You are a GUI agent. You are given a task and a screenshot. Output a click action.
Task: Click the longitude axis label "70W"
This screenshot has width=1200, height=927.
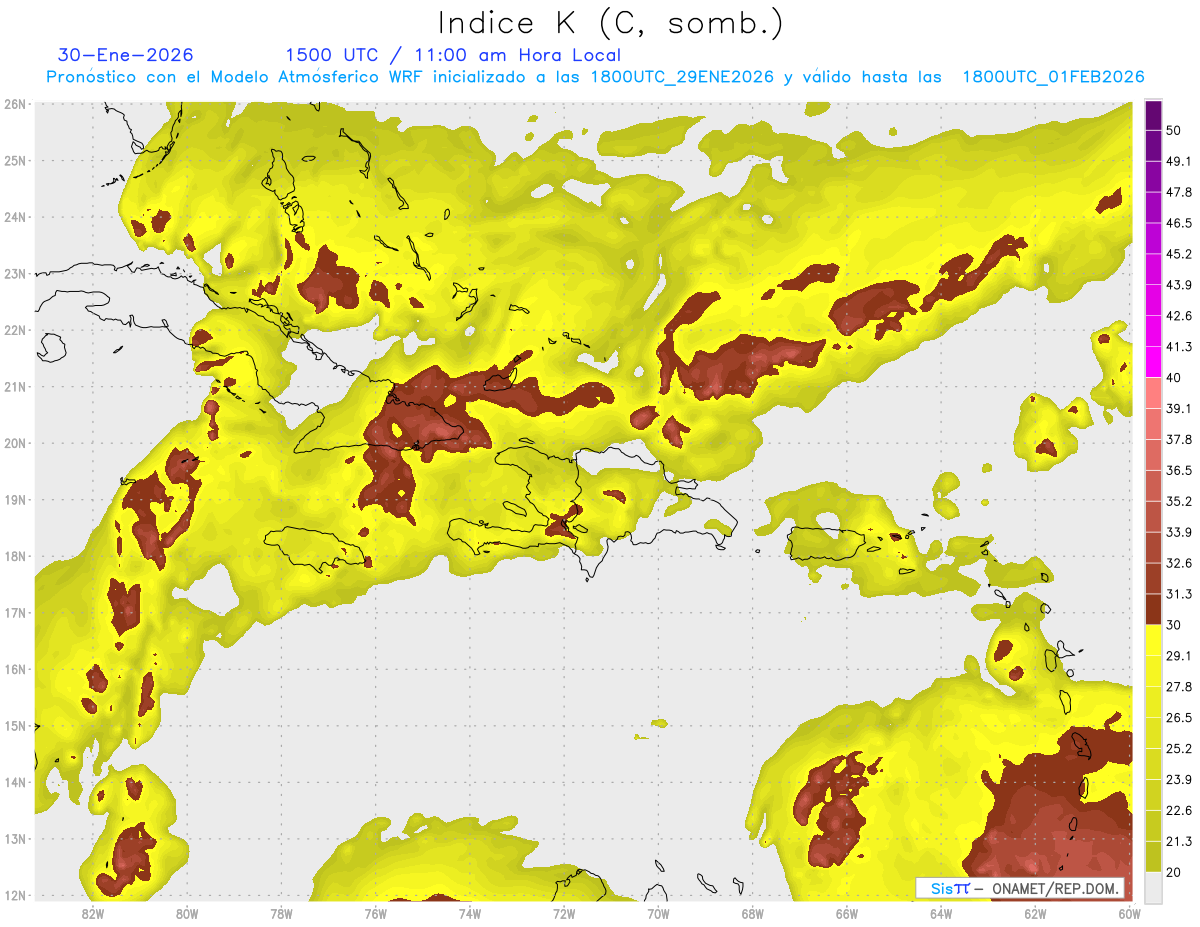658,913
